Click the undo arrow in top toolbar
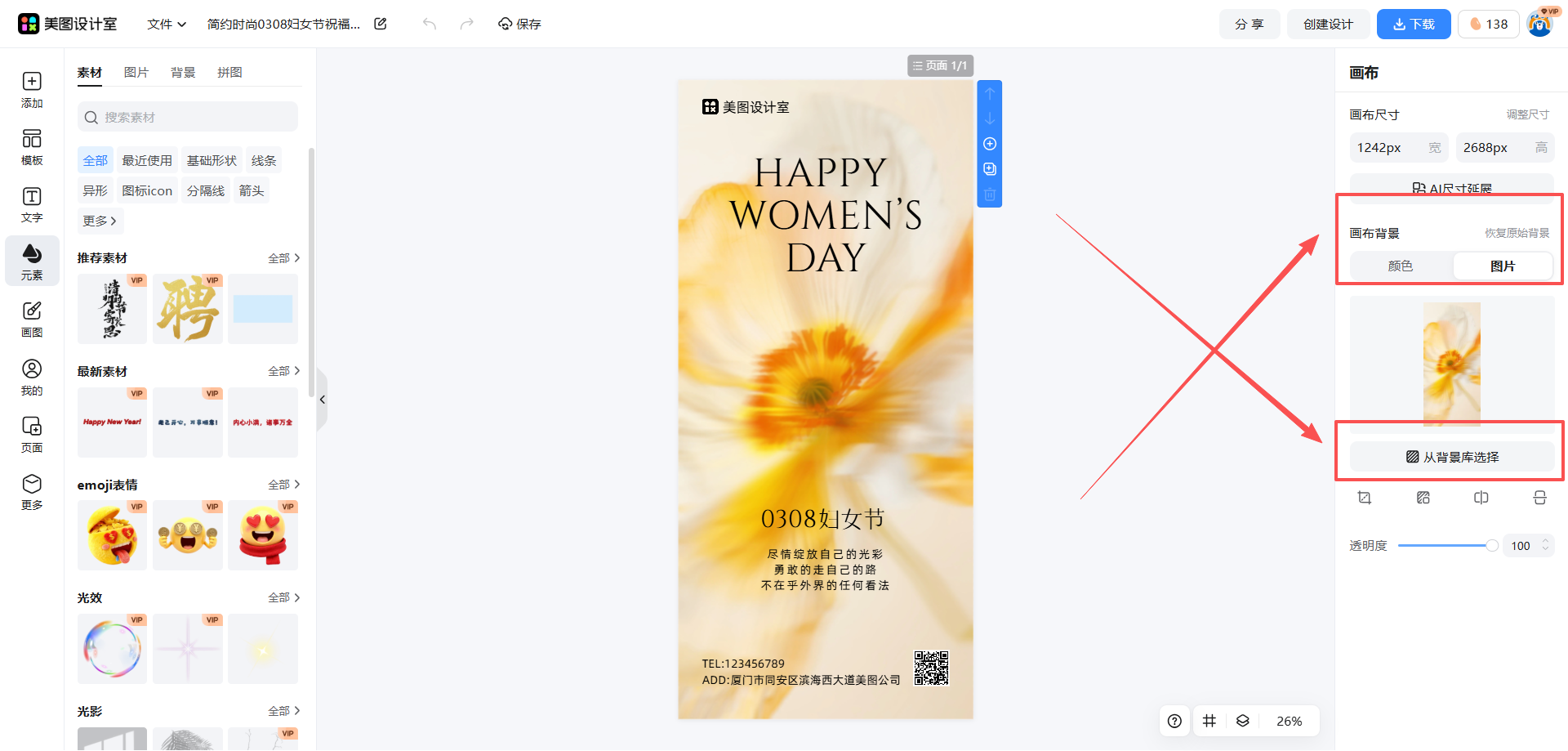This screenshot has height=751, width=1568. (x=430, y=24)
